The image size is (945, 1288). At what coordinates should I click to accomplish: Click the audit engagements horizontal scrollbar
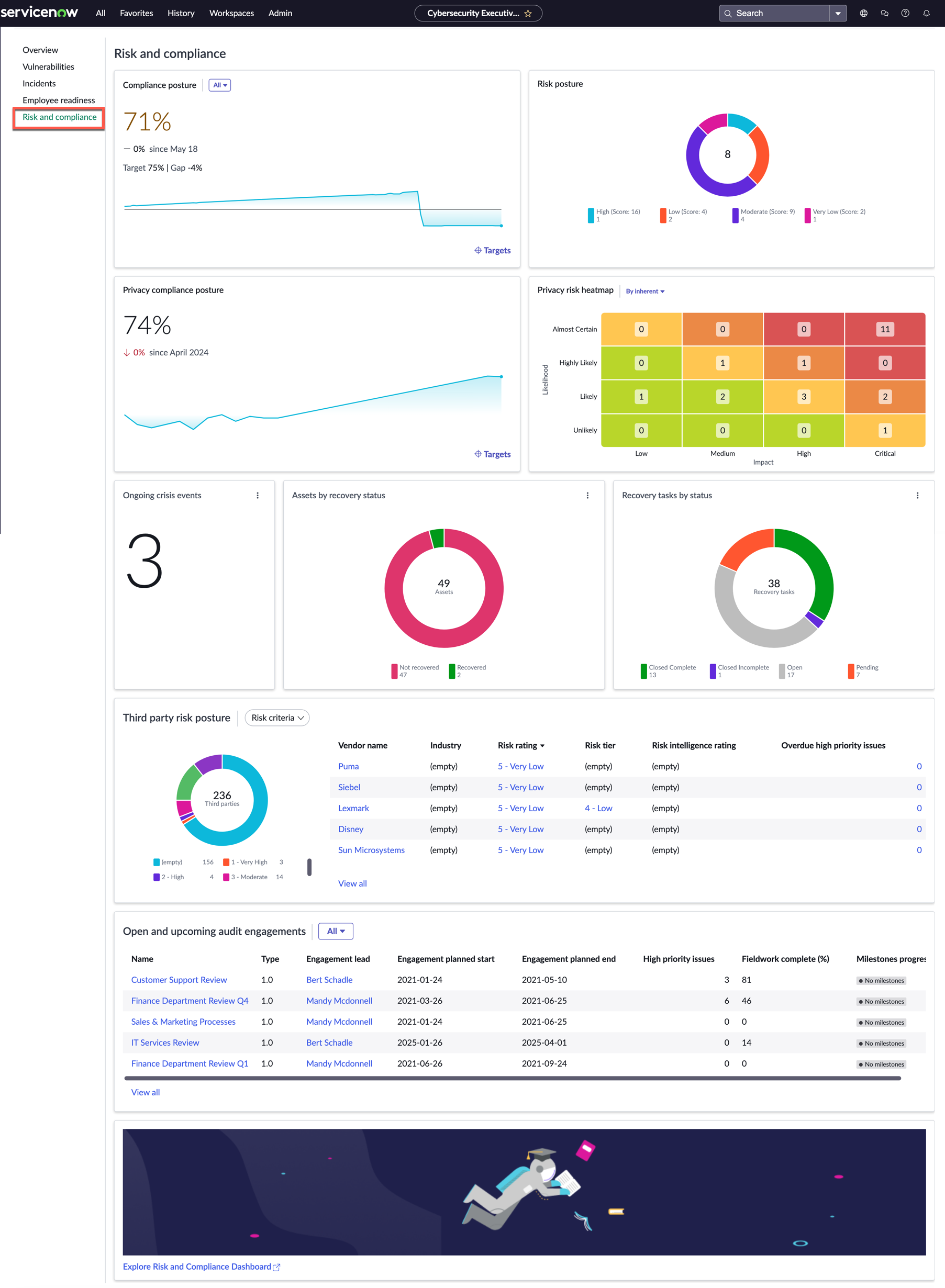(x=513, y=1078)
